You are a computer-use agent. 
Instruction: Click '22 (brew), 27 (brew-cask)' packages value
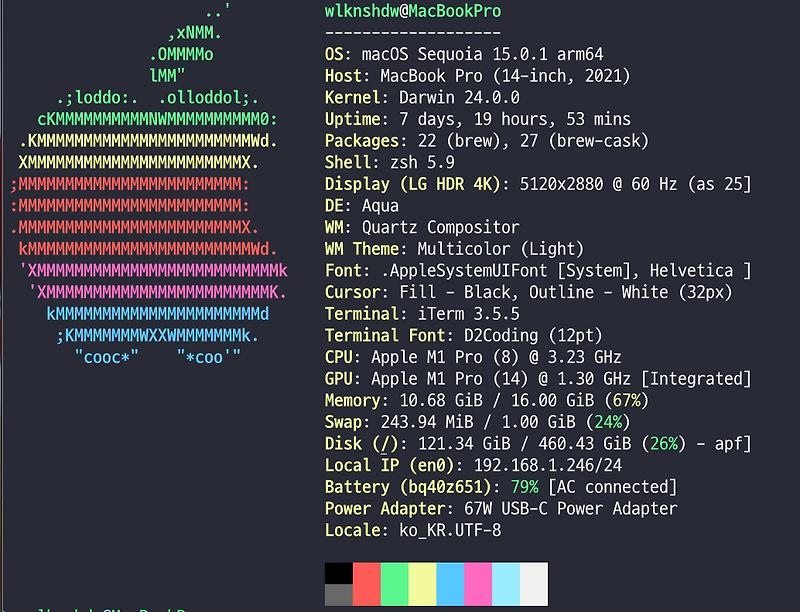(x=533, y=141)
